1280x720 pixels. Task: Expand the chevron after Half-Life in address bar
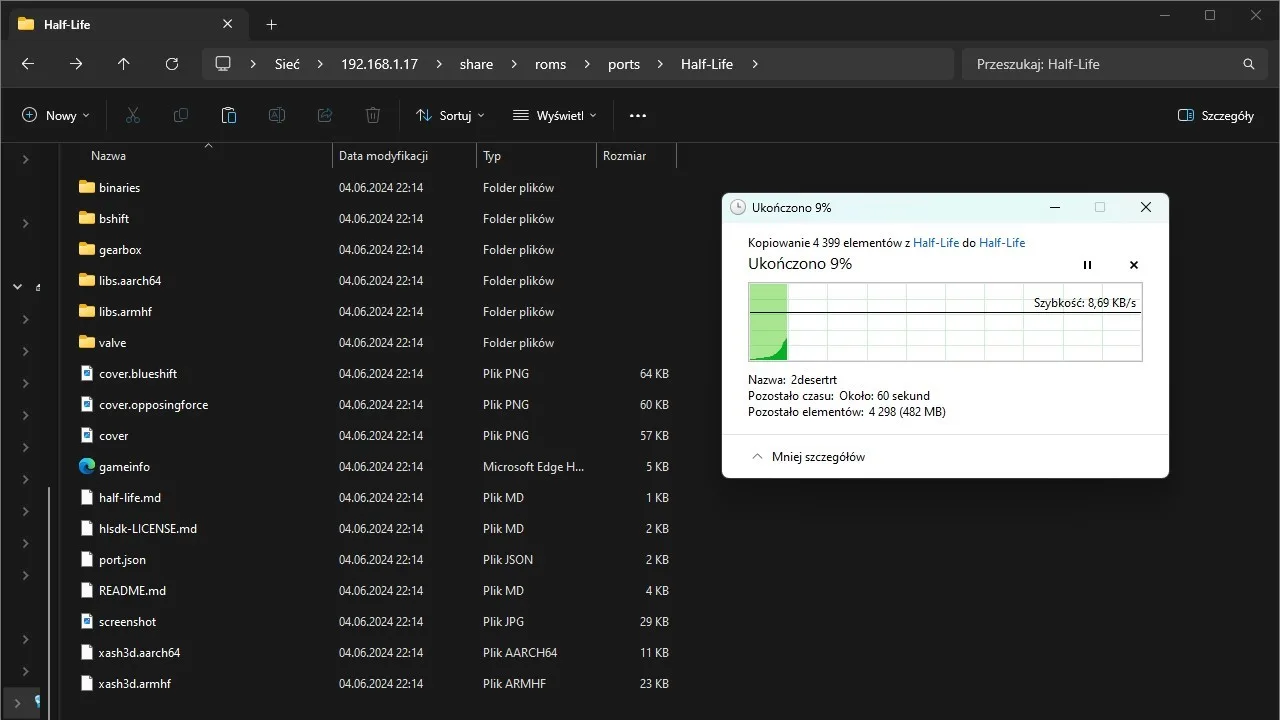(x=755, y=64)
